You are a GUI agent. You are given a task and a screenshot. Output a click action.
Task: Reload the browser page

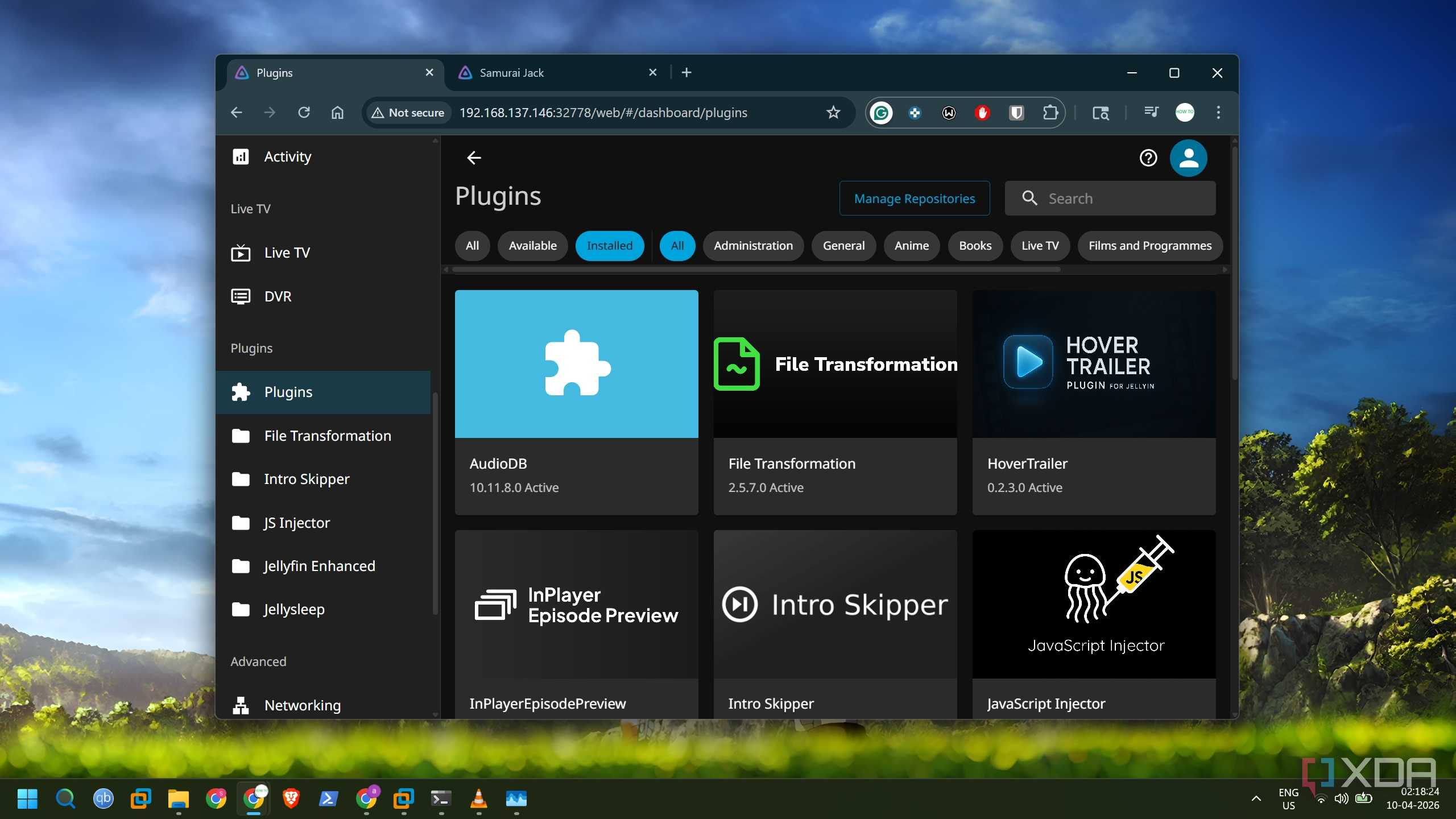(304, 113)
